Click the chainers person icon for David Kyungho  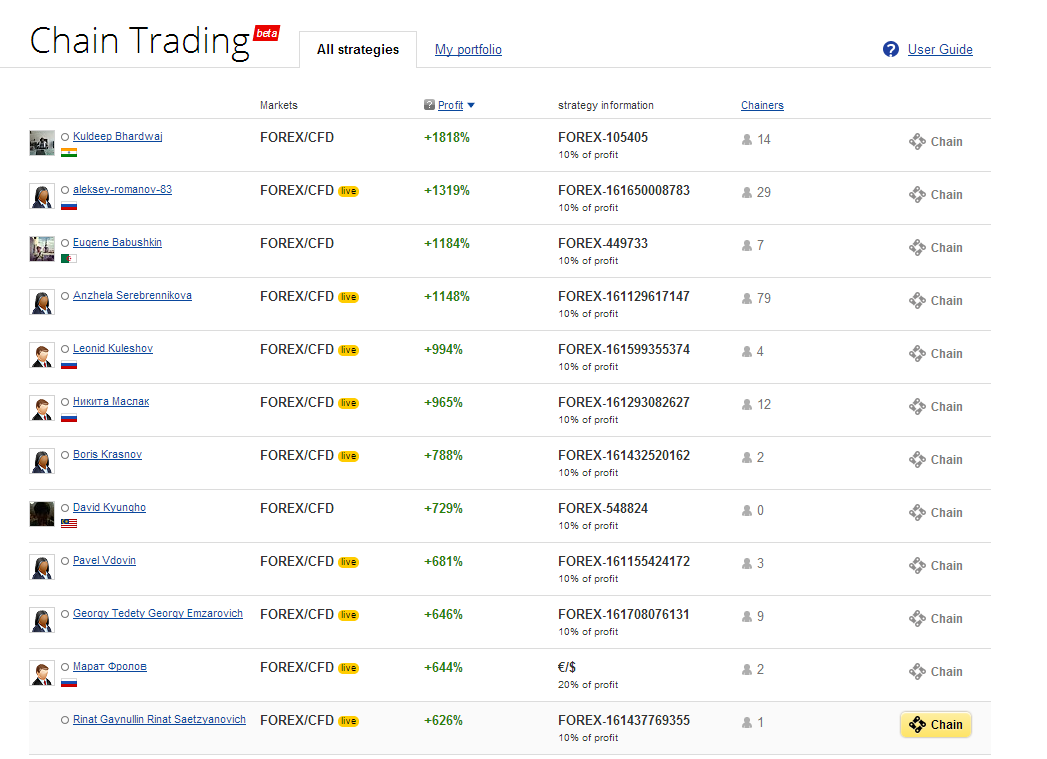point(746,510)
